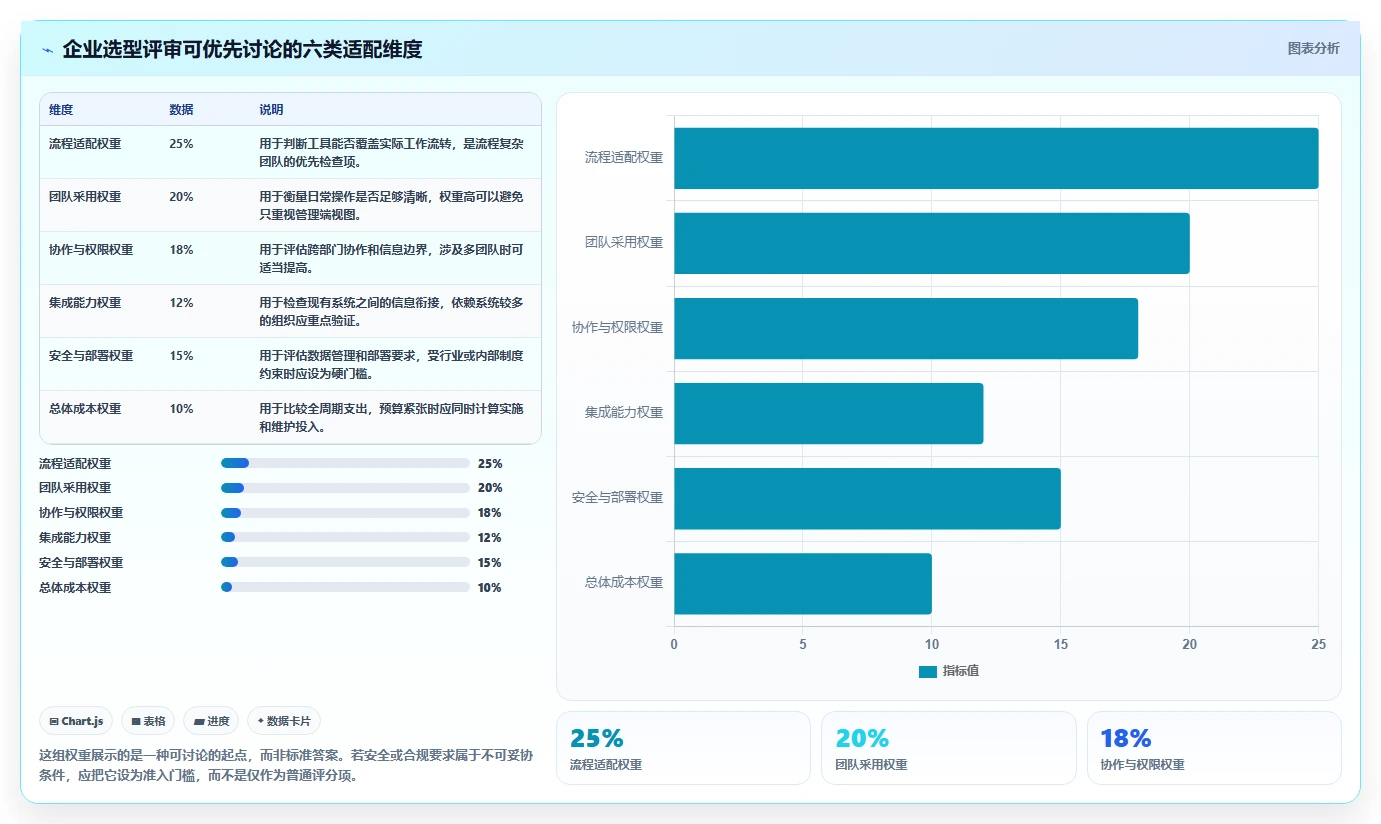Screen dimensions: 1381x824
Task: Select the 表格 chip
Action: click(148, 721)
